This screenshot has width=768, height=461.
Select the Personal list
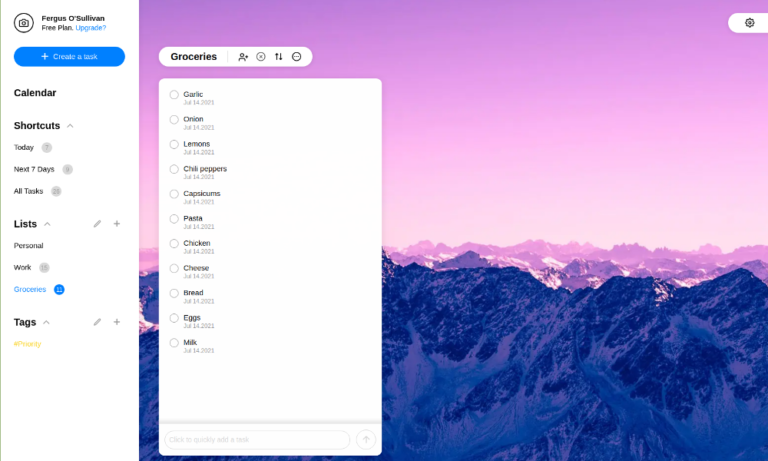point(28,245)
